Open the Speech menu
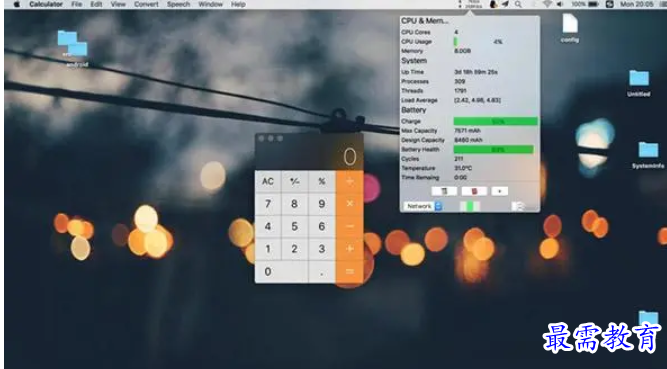Image resolution: width=667 pixels, height=369 pixels. (178, 4)
